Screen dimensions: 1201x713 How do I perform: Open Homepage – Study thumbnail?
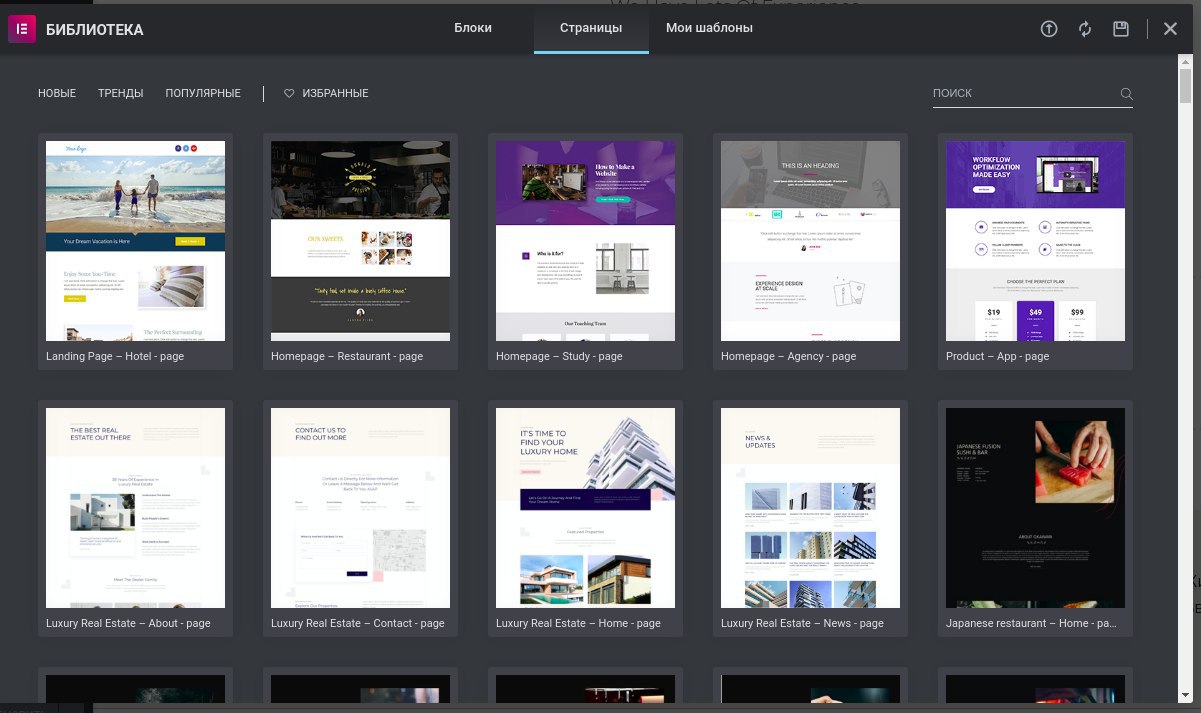pos(585,241)
